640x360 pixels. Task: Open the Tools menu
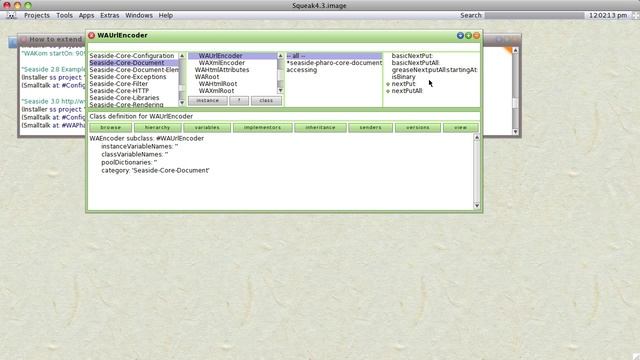64,15
